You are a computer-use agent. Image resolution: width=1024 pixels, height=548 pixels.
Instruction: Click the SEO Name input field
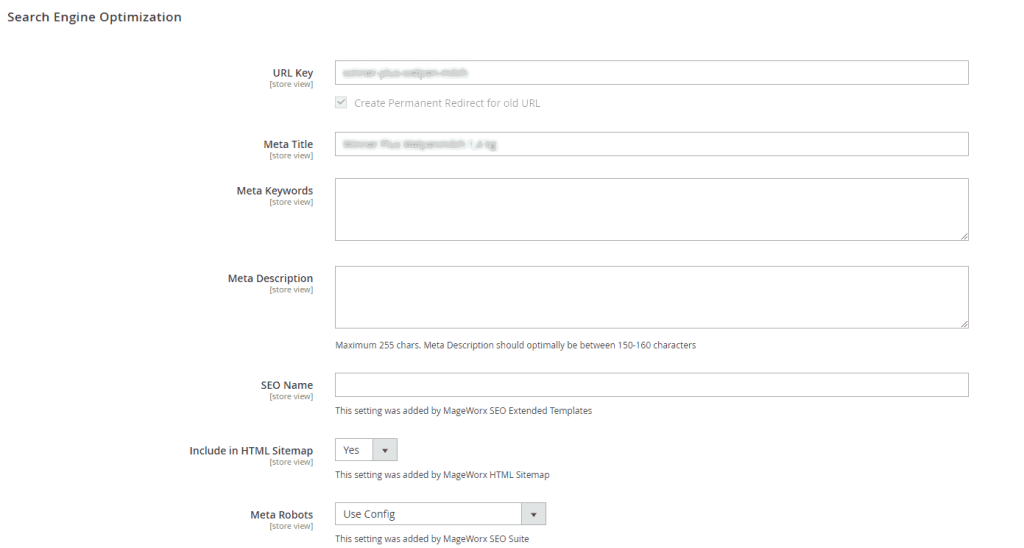coord(651,385)
